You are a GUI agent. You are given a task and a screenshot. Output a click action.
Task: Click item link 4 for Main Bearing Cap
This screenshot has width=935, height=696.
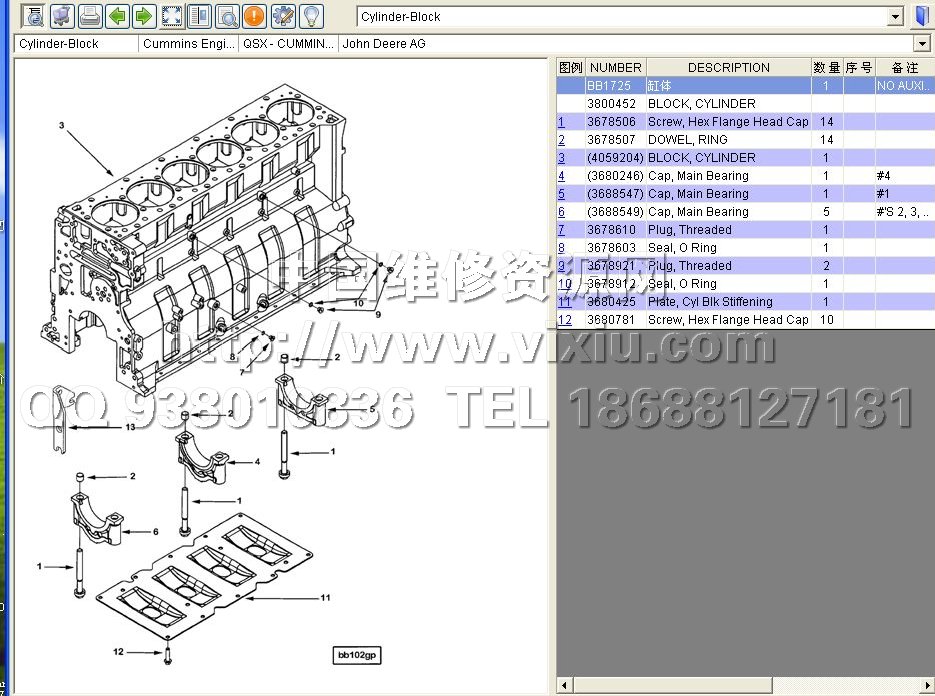pos(562,176)
